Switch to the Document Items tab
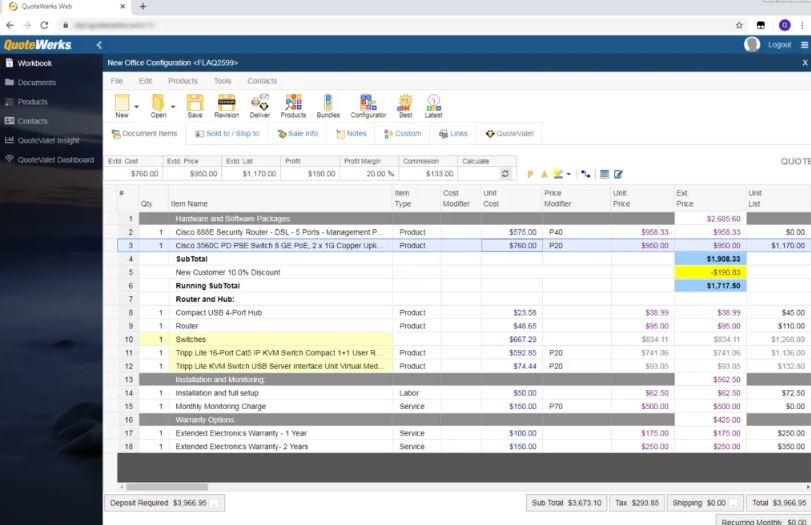This screenshot has height=525, width=811. tap(144, 133)
